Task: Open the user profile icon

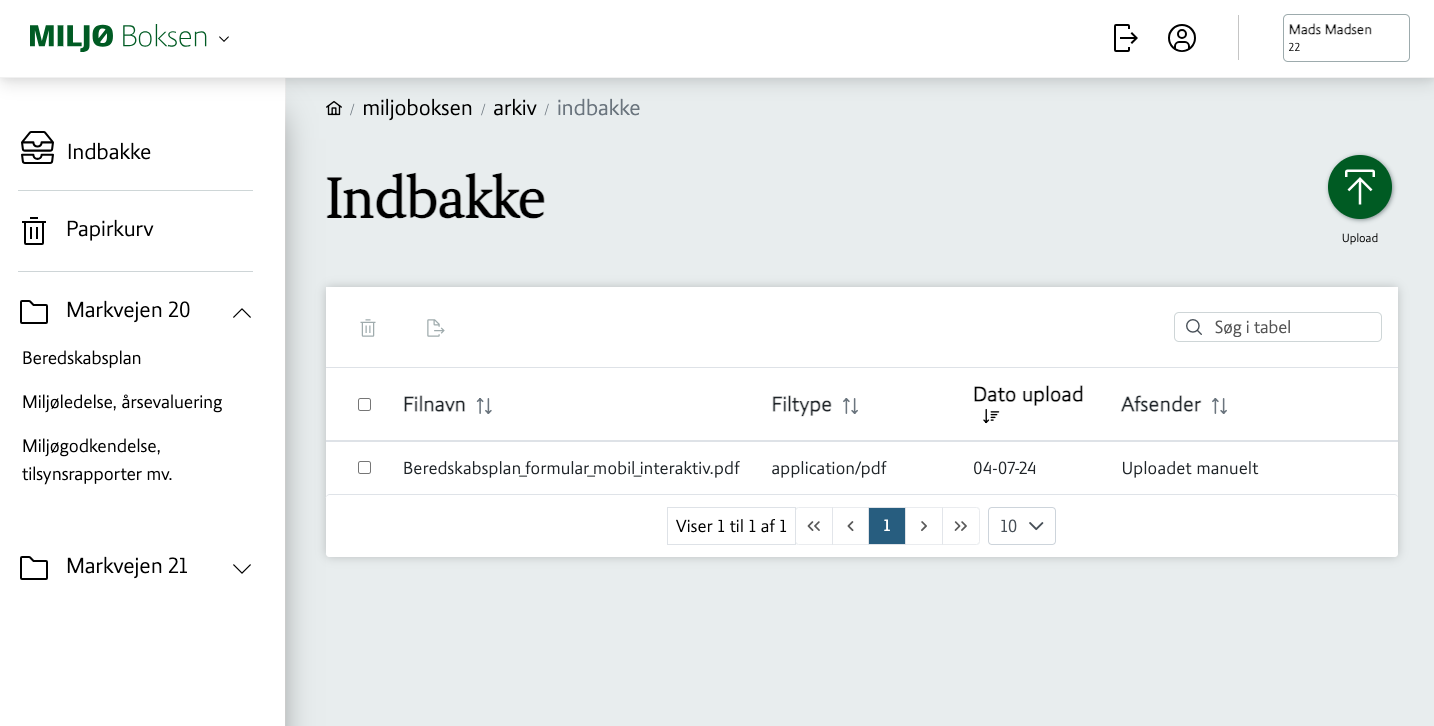Action: tap(1182, 38)
